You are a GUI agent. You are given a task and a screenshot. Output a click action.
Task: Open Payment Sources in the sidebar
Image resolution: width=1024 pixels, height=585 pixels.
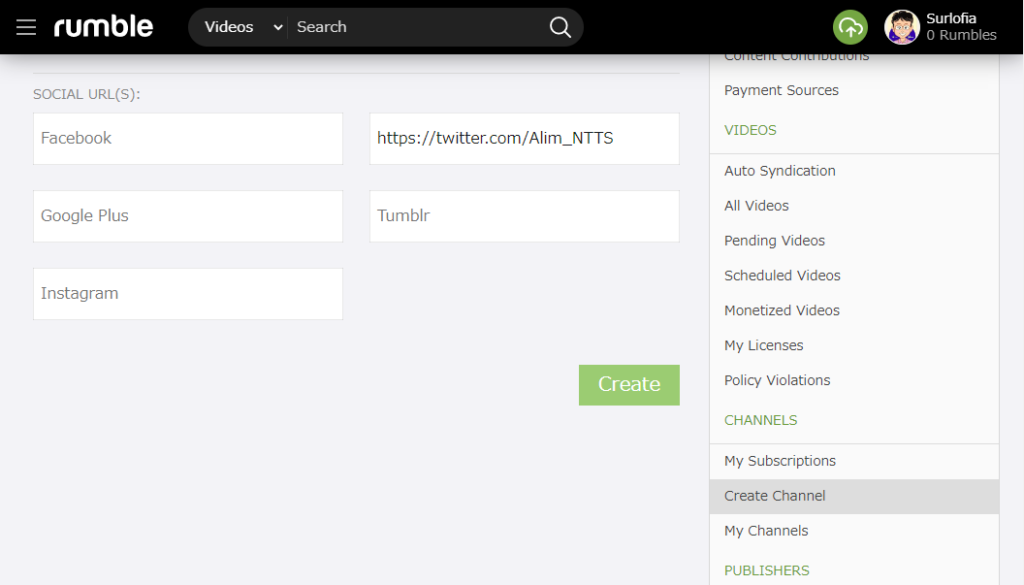[781, 90]
